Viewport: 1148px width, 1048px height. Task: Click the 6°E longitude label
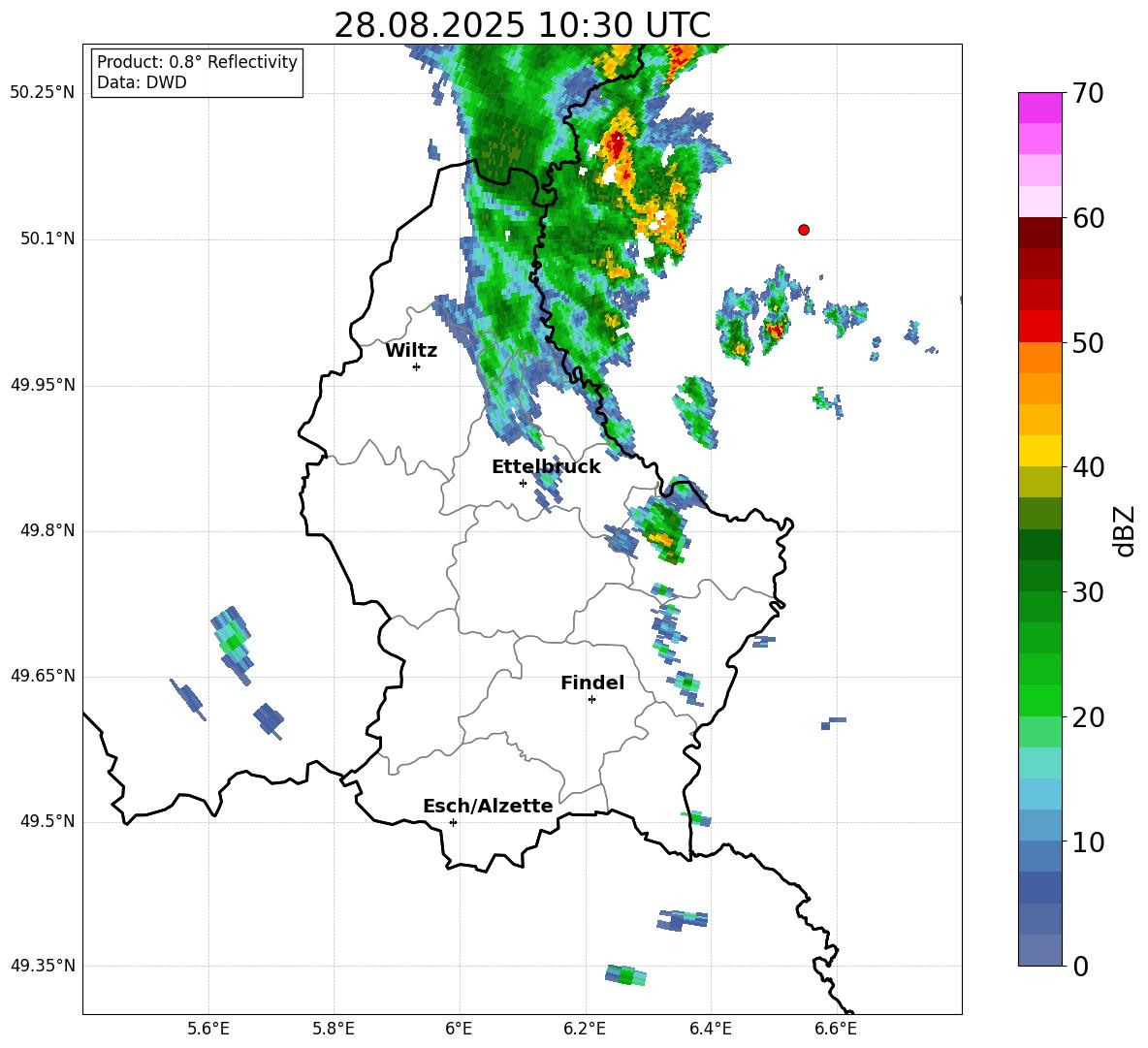459,1029
